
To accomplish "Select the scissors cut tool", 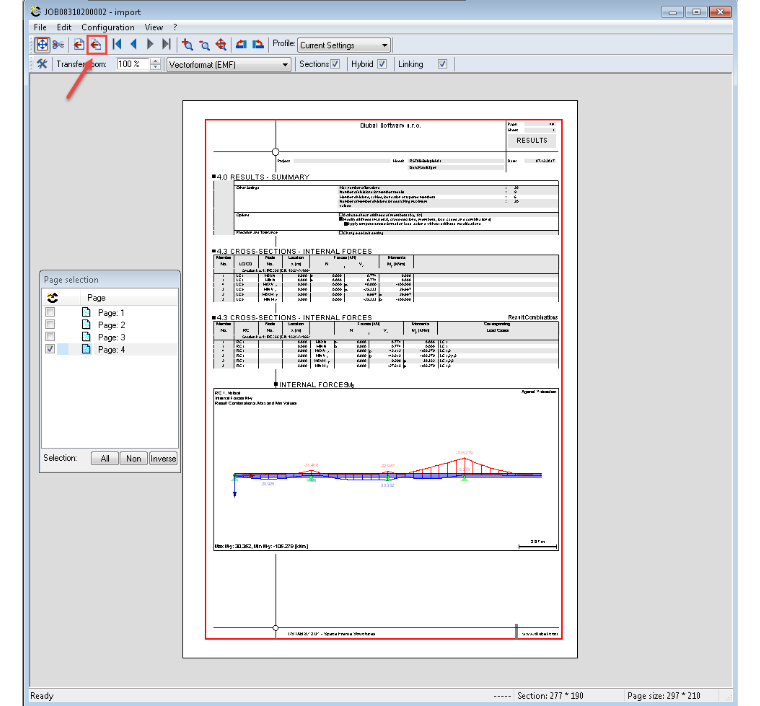I will pos(58,45).
